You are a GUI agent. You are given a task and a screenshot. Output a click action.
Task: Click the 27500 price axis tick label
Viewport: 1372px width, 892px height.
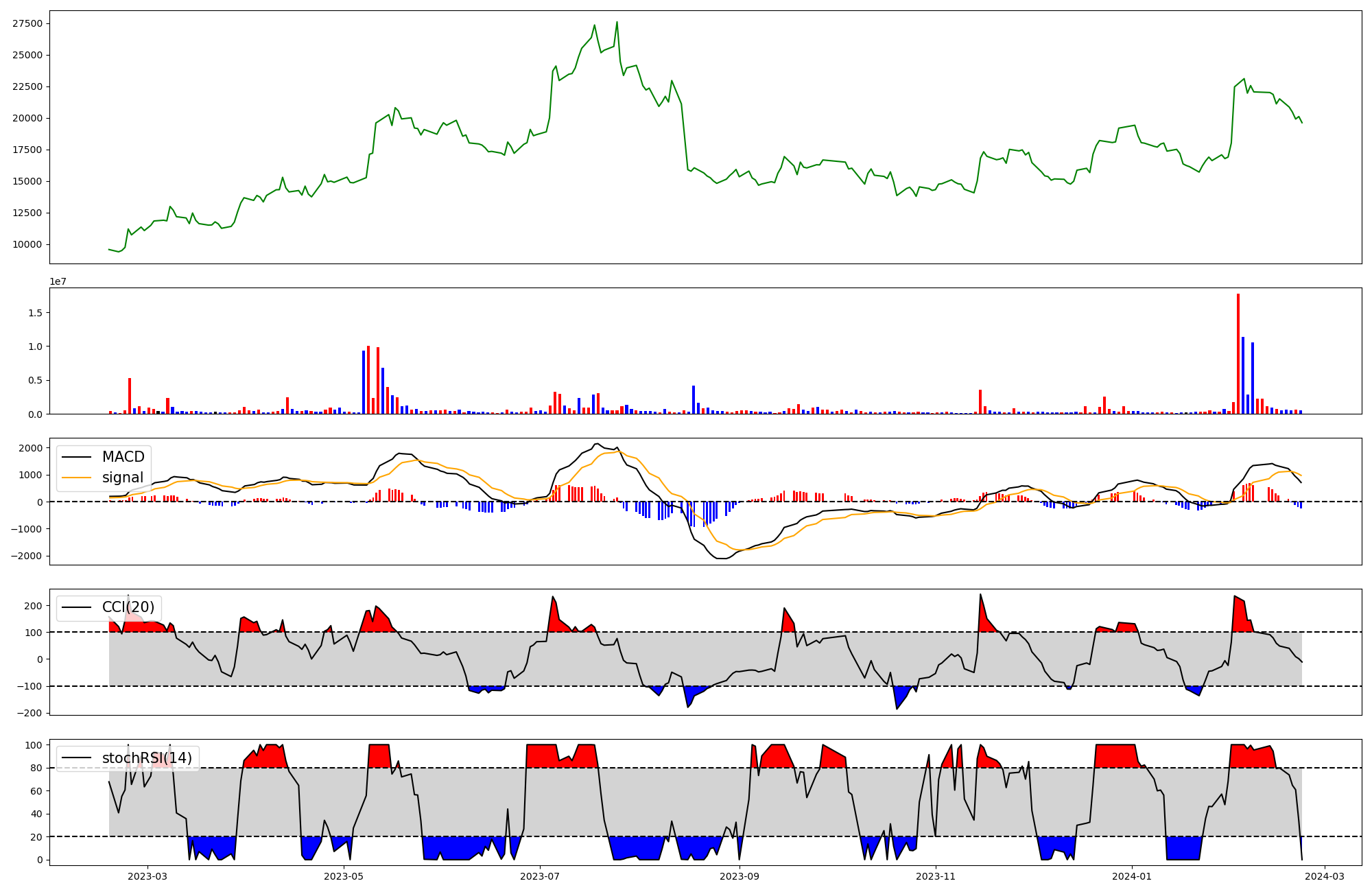27,24
